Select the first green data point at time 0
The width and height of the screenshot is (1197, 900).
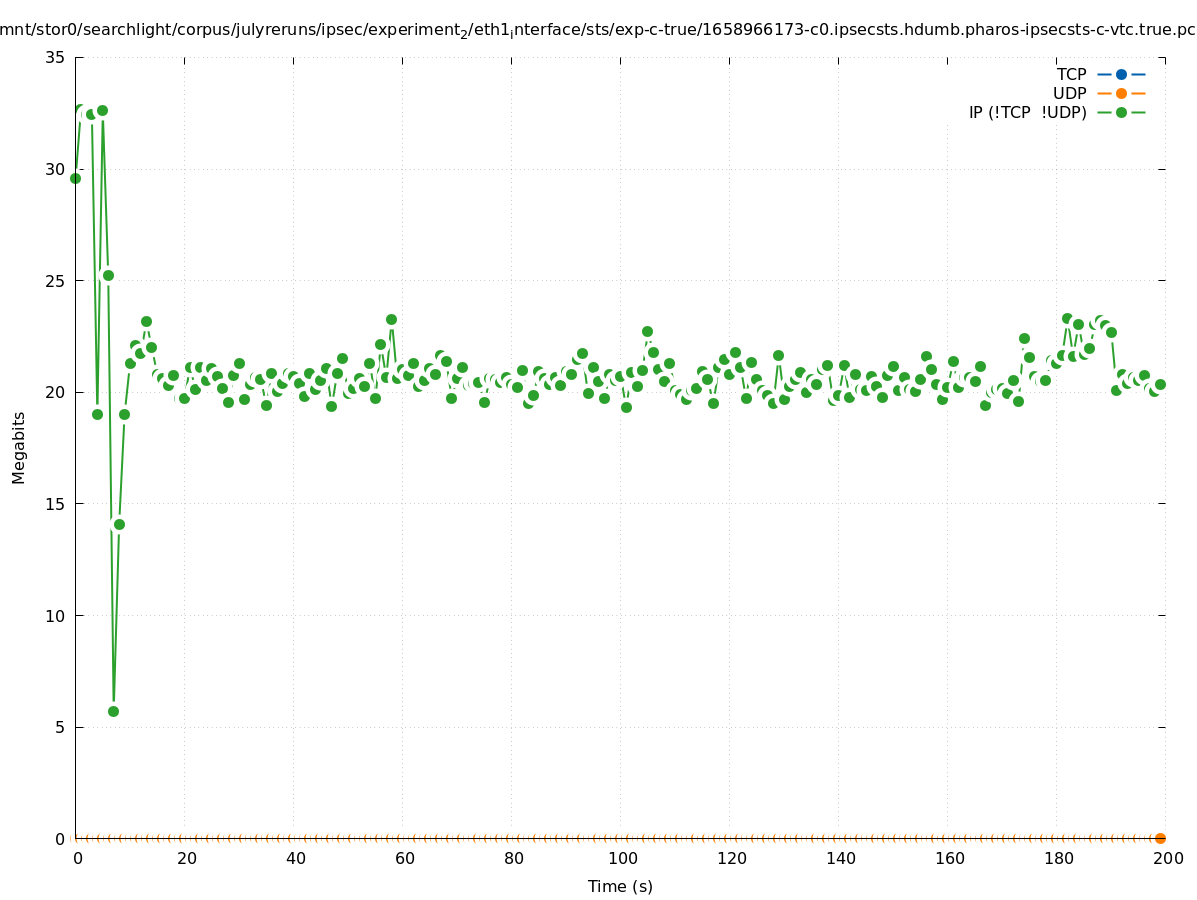pos(75,178)
